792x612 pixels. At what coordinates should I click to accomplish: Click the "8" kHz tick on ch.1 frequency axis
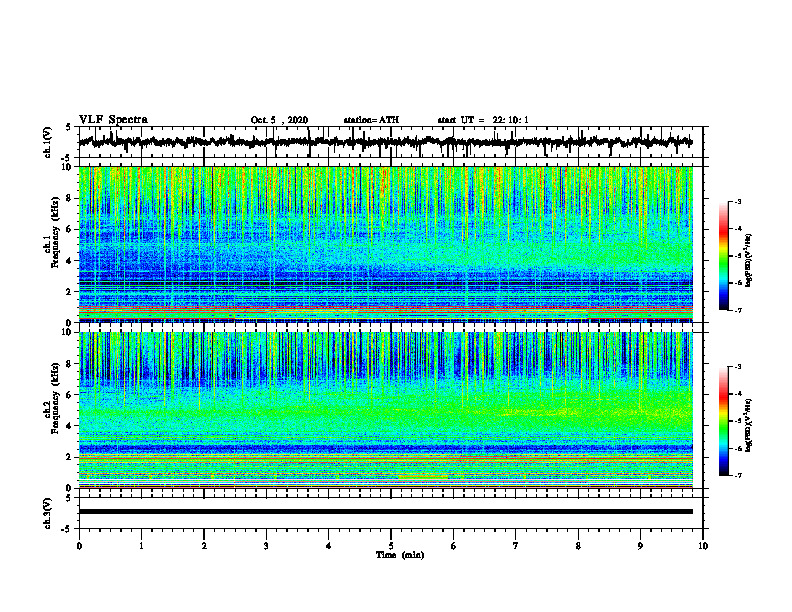point(69,198)
